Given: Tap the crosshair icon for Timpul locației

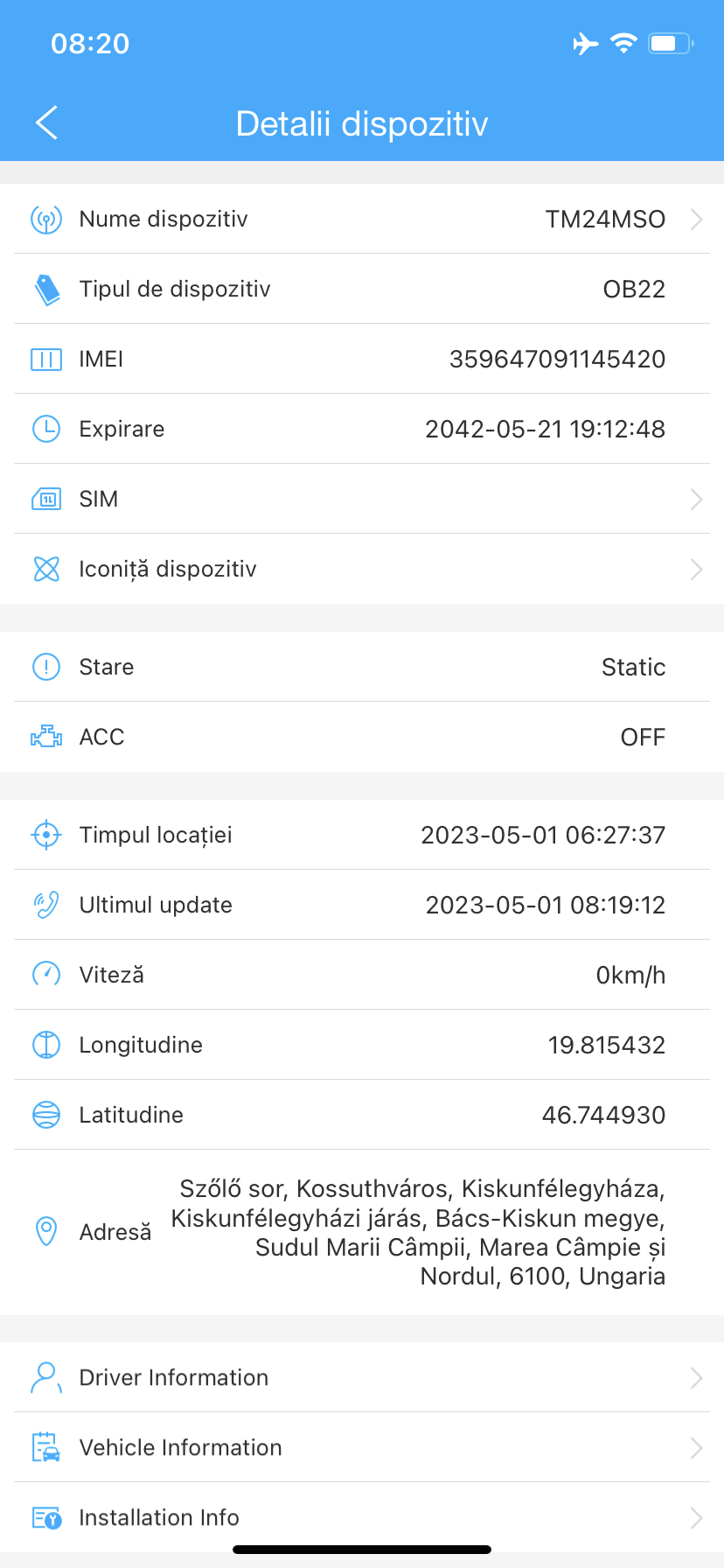Looking at the screenshot, I should (x=46, y=835).
